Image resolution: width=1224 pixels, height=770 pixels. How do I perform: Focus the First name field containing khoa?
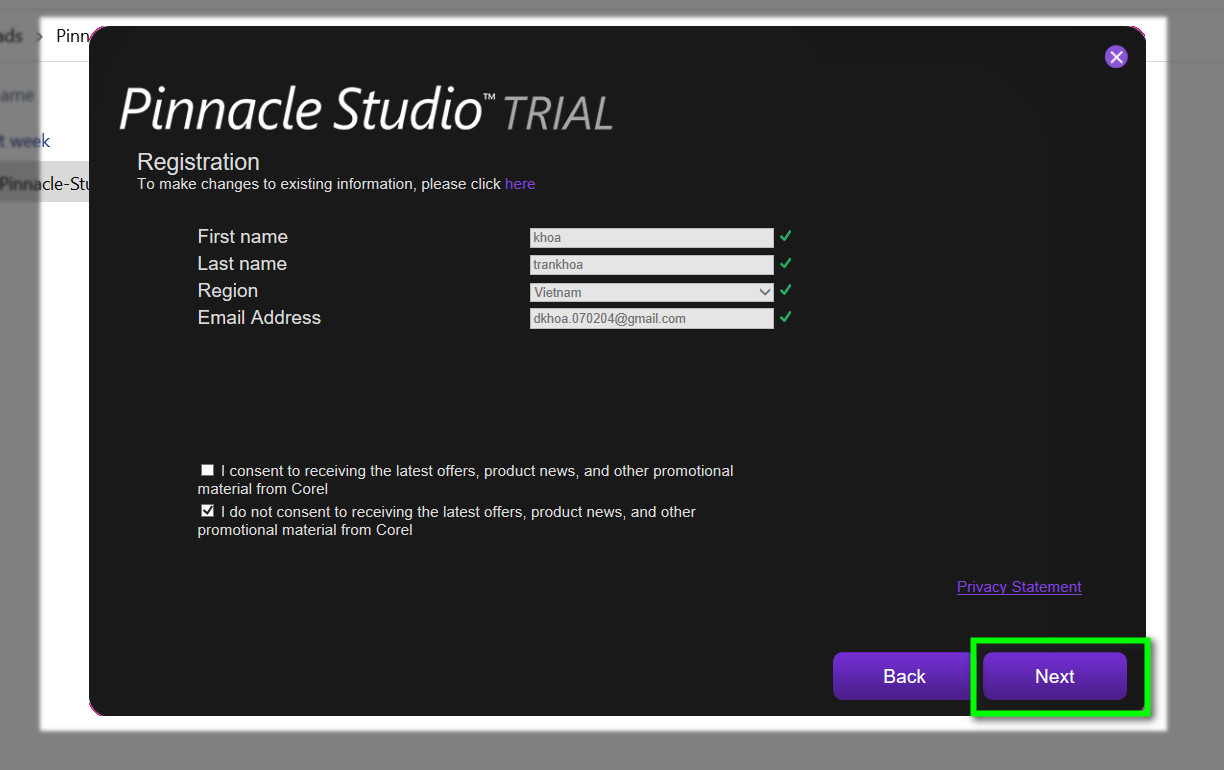(x=652, y=238)
